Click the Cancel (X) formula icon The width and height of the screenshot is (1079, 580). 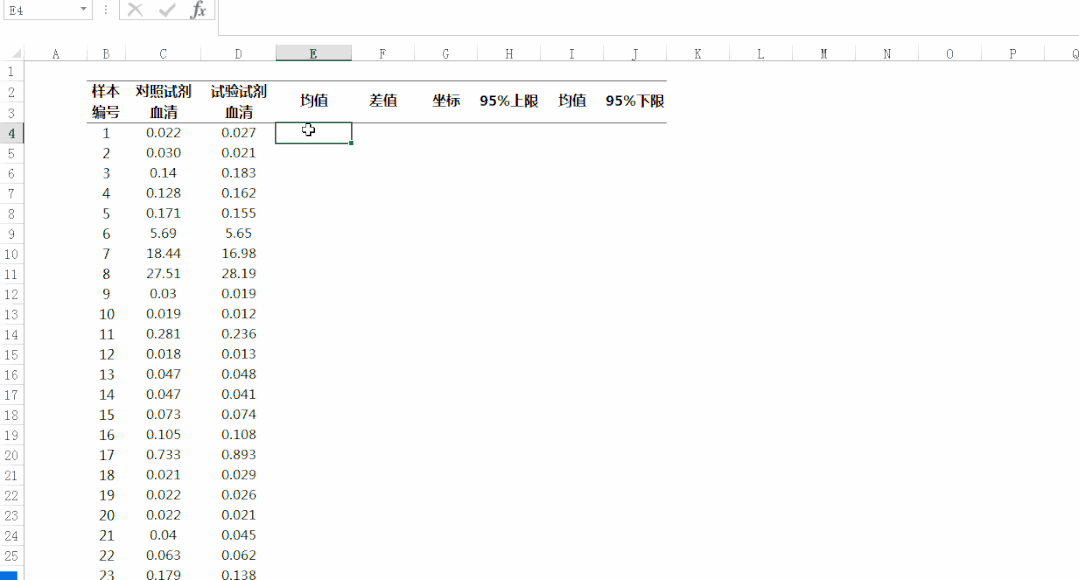[x=135, y=10]
